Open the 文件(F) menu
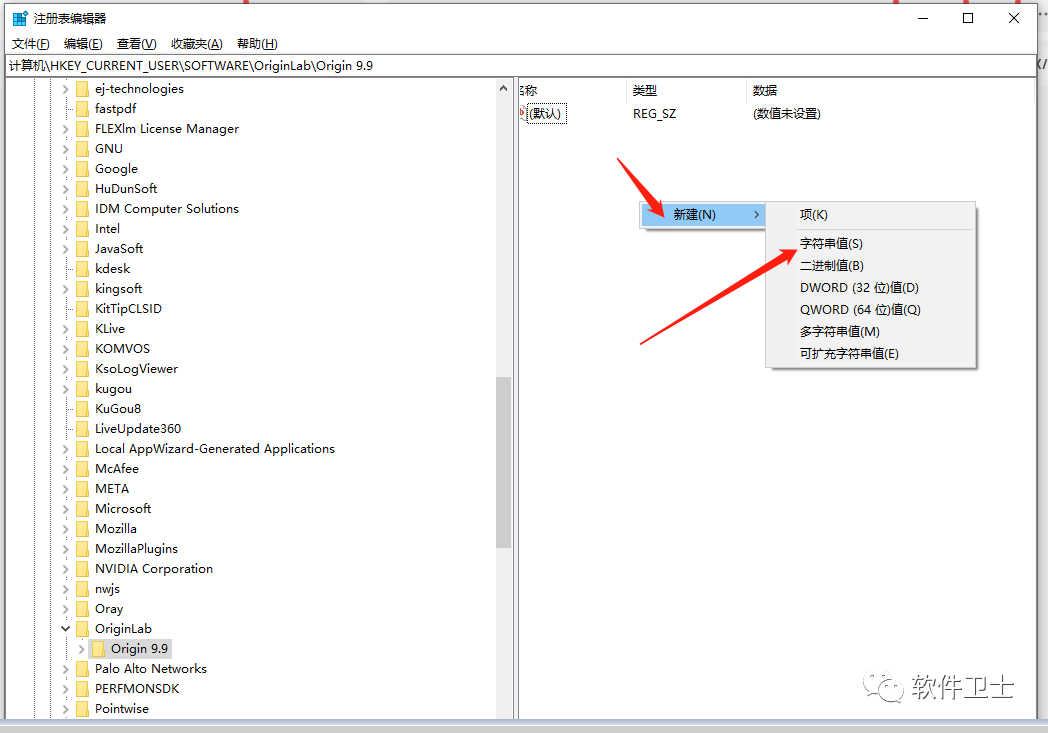Viewport: 1048px width, 733px height. pos(31,44)
